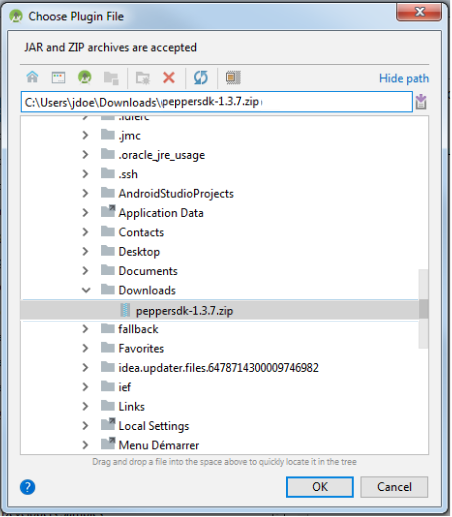Open help with the question mark icon

click(x=28, y=487)
